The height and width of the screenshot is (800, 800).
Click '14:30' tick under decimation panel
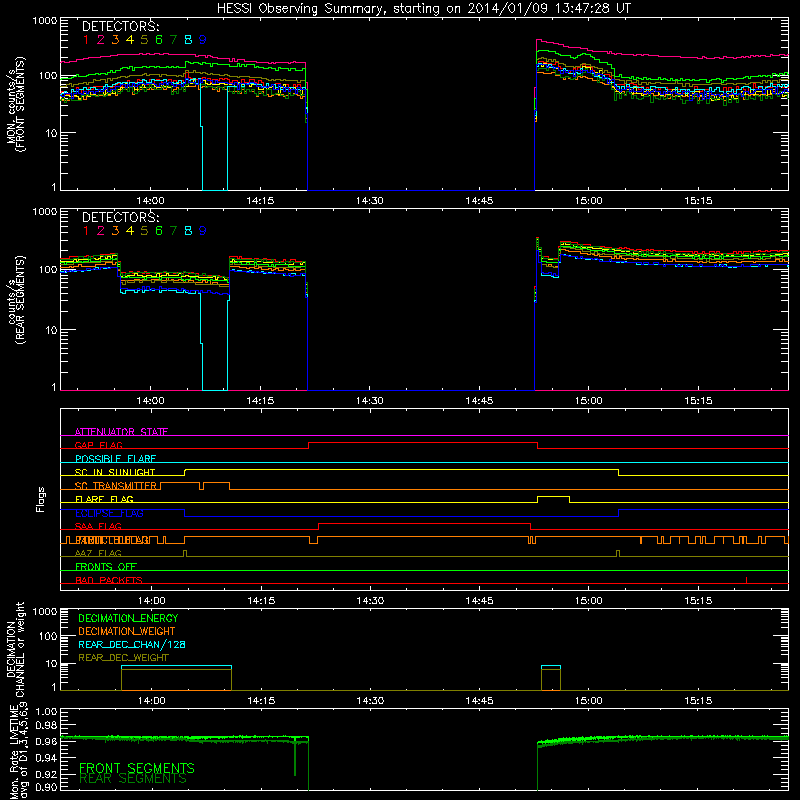[x=370, y=701]
